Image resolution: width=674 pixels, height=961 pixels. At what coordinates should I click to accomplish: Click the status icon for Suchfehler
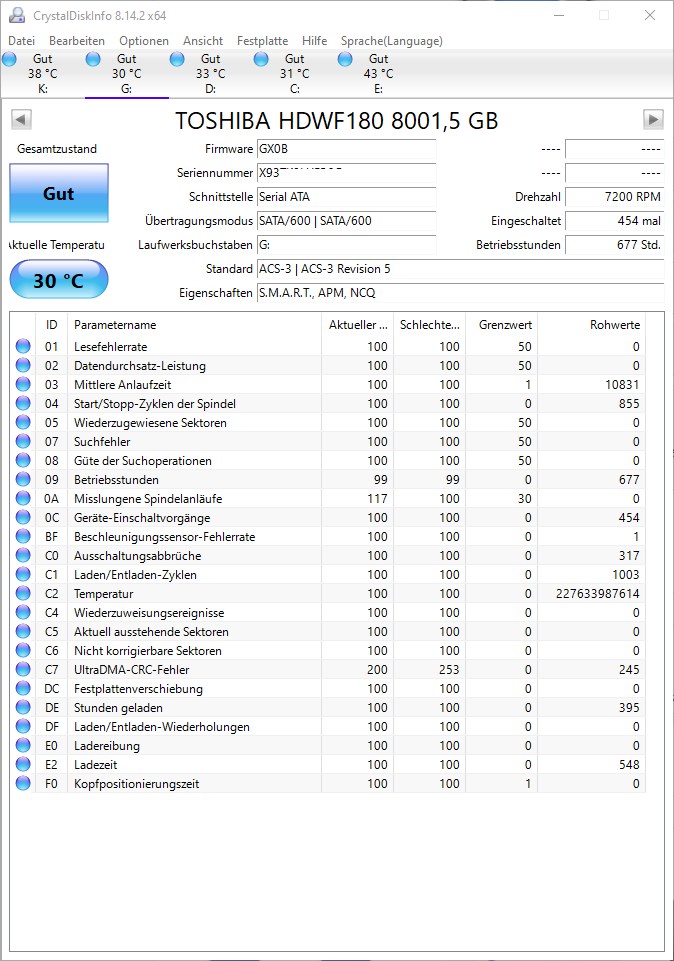23,441
